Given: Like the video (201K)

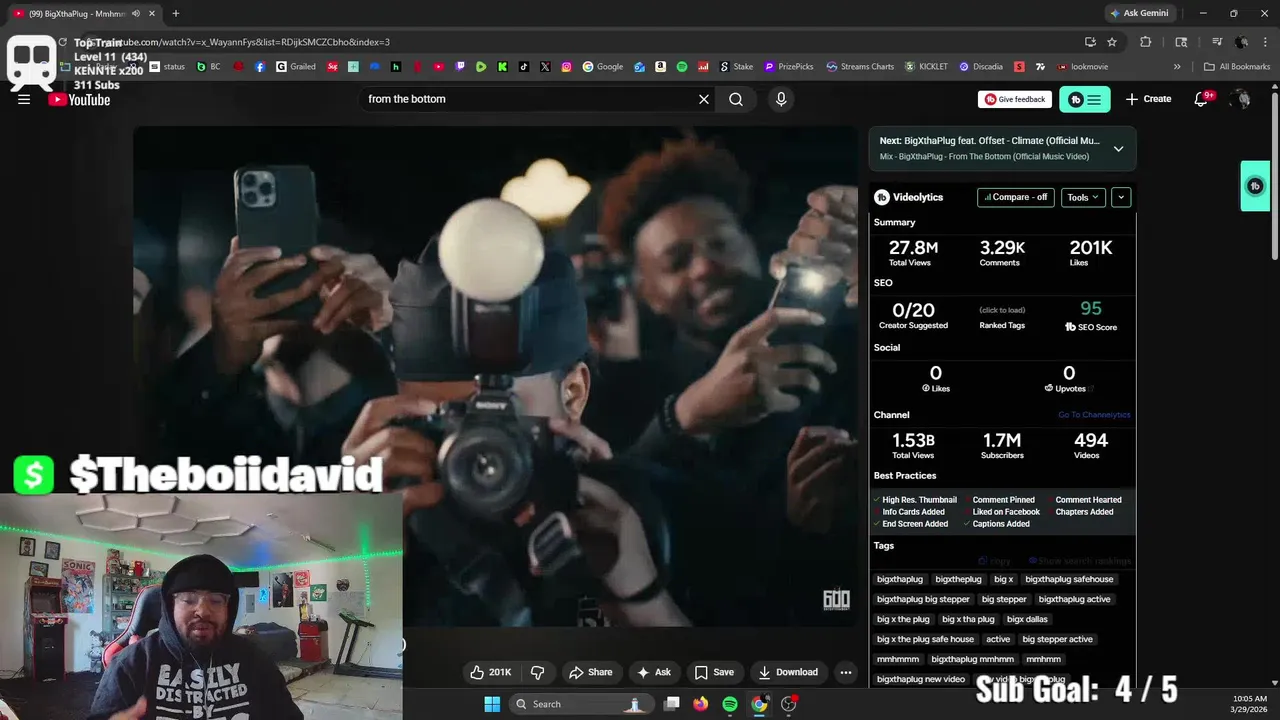Looking at the screenshot, I should tap(490, 672).
